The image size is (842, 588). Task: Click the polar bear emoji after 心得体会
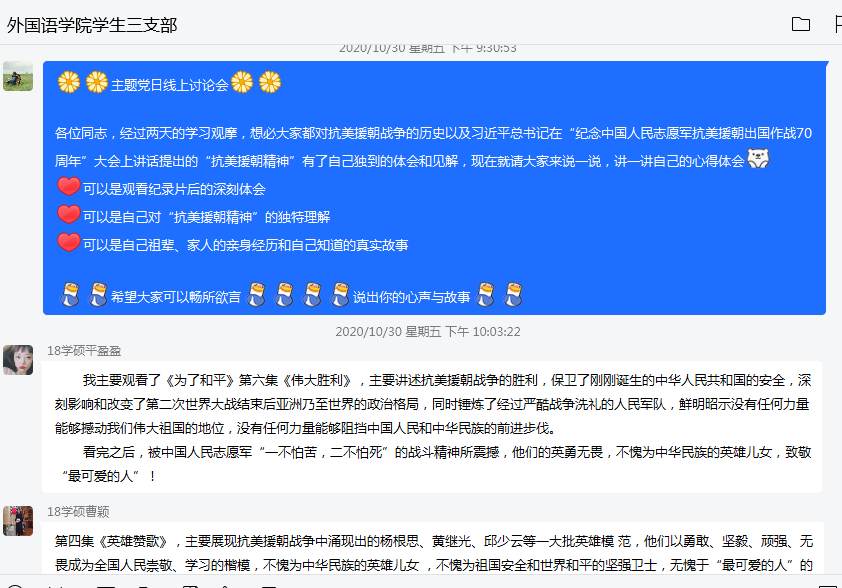[759, 159]
